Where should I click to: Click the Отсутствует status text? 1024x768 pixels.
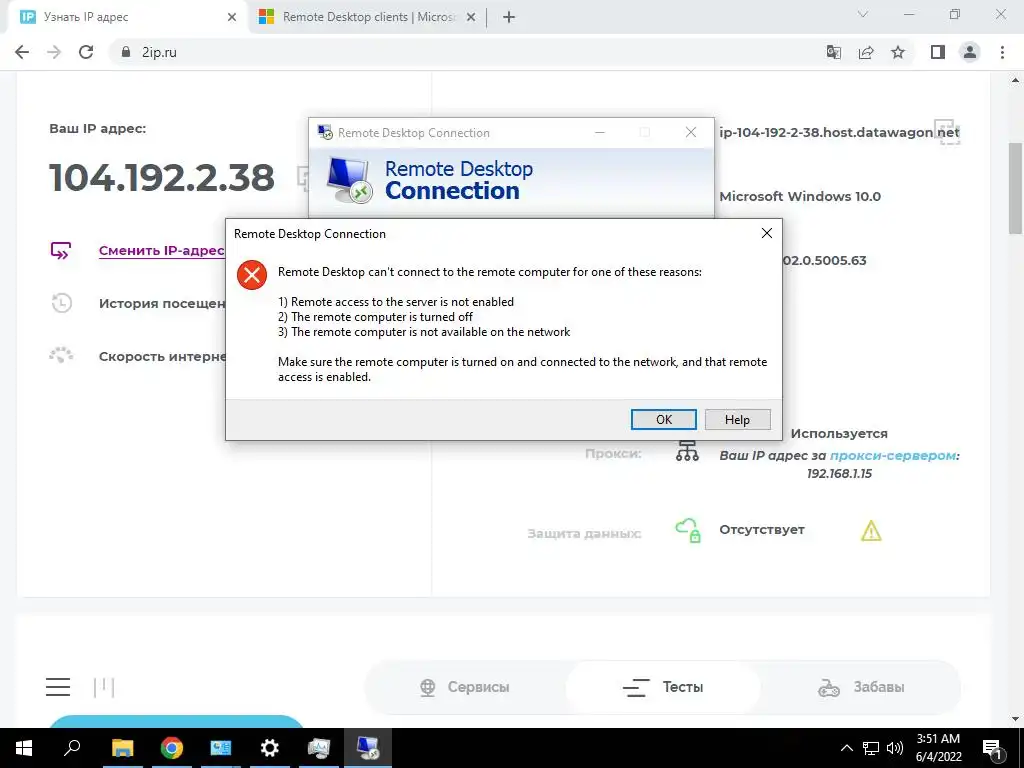(761, 530)
